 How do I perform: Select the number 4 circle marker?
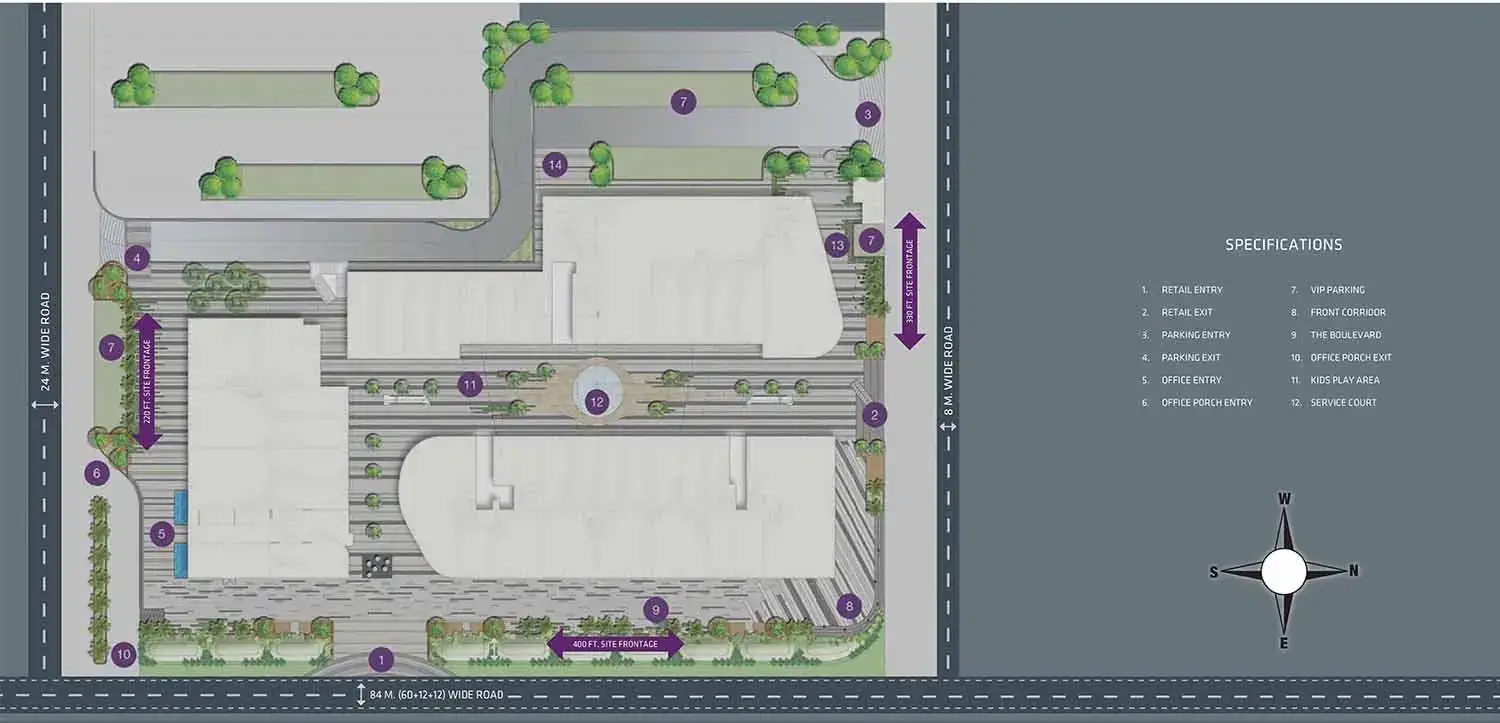[137, 259]
